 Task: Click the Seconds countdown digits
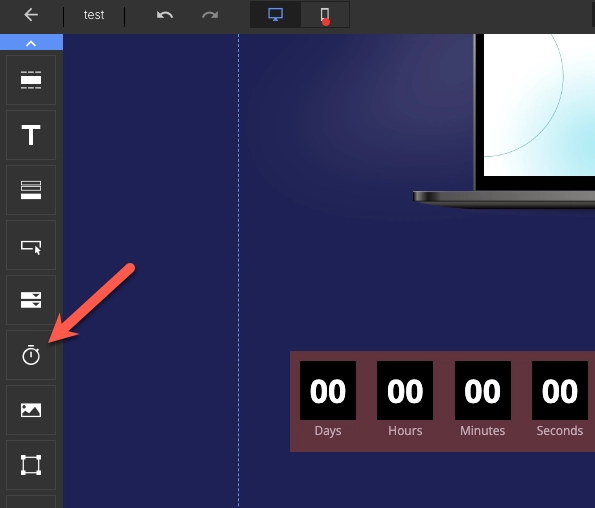560,390
